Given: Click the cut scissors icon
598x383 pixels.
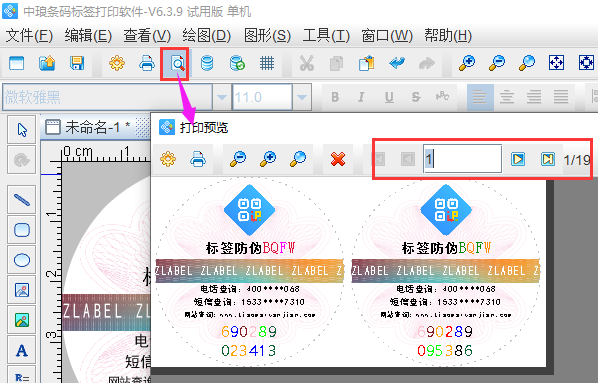Looking at the screenshot, I should coord(307,63).
